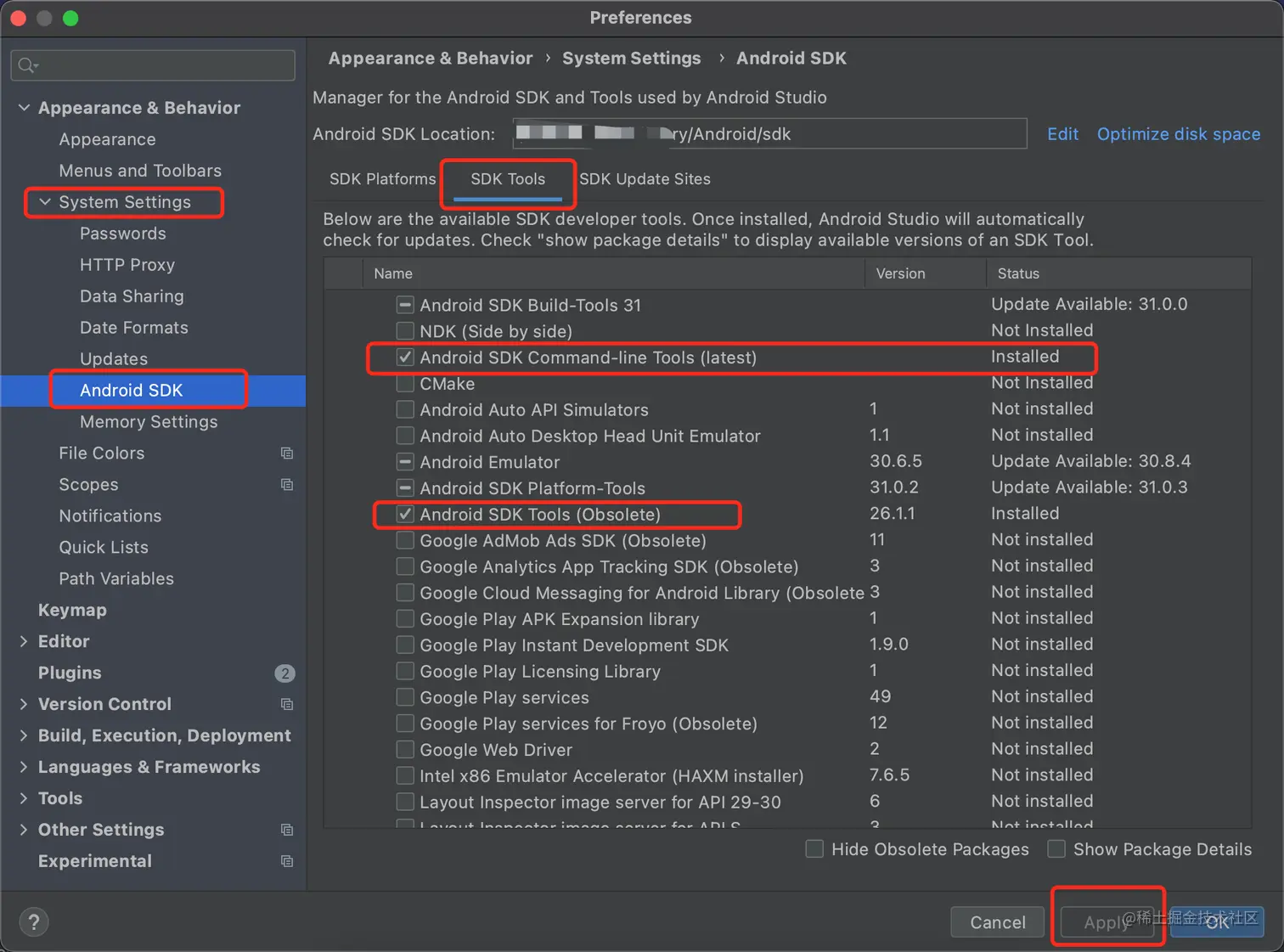Click Optimize disk space link
This screenshot has height=952, width=1284.
click(x=1178, y=134)
